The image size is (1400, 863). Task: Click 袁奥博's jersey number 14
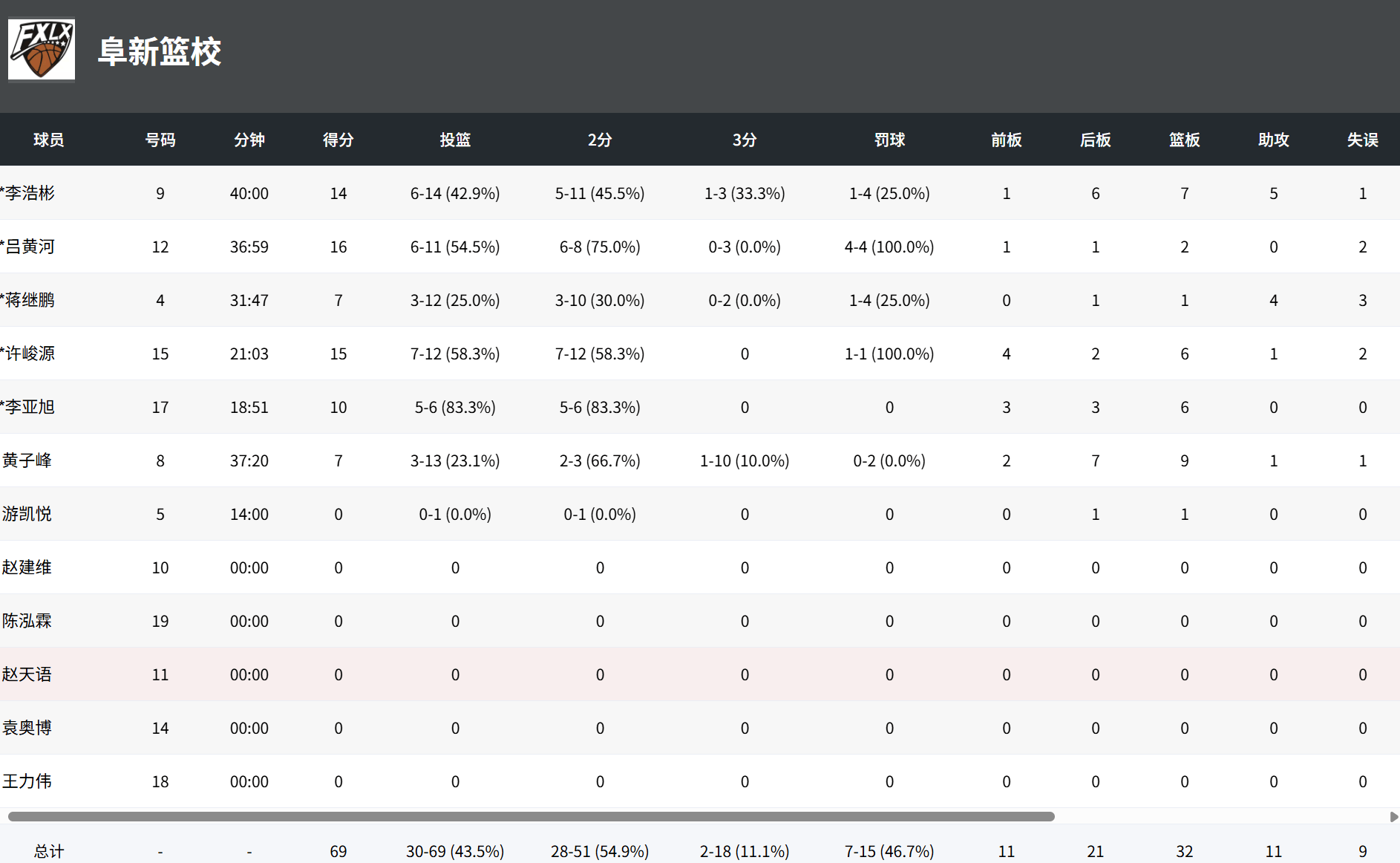click(160, 729)
